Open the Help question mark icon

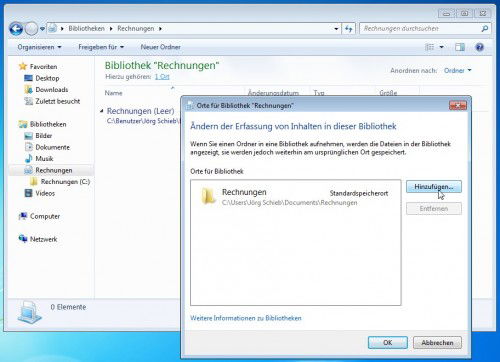pos(479,47)
